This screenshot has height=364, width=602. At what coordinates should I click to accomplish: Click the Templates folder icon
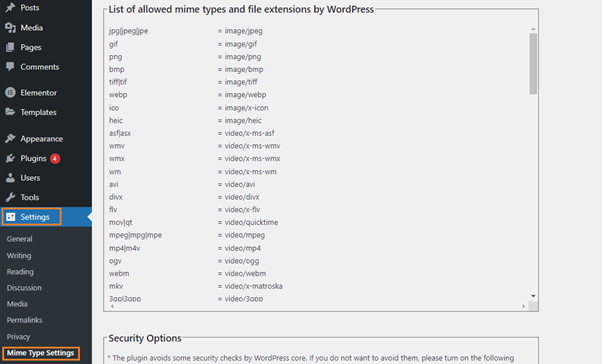click(10, 112)
